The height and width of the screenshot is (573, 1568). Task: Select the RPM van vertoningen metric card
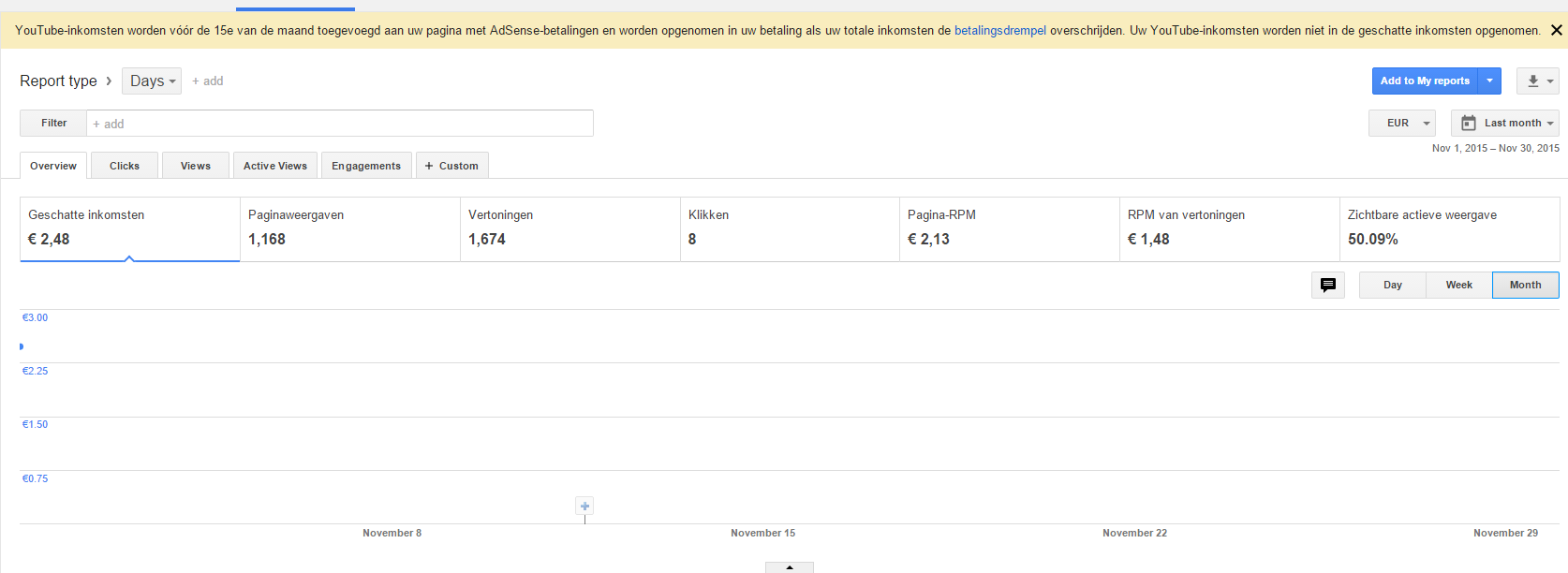tap(1230, 228)
